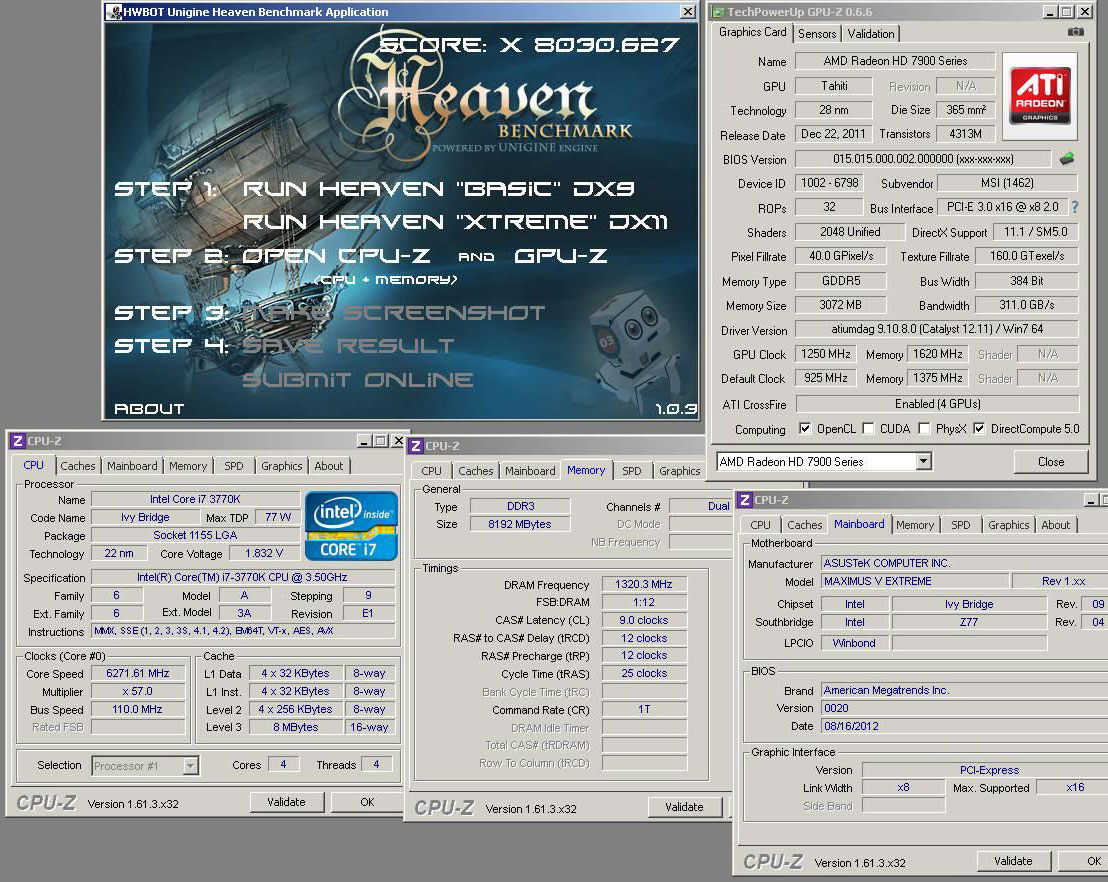Click the Intel Core i7 logo badge
Screen dimensions: 1108x882
[351, 526]
